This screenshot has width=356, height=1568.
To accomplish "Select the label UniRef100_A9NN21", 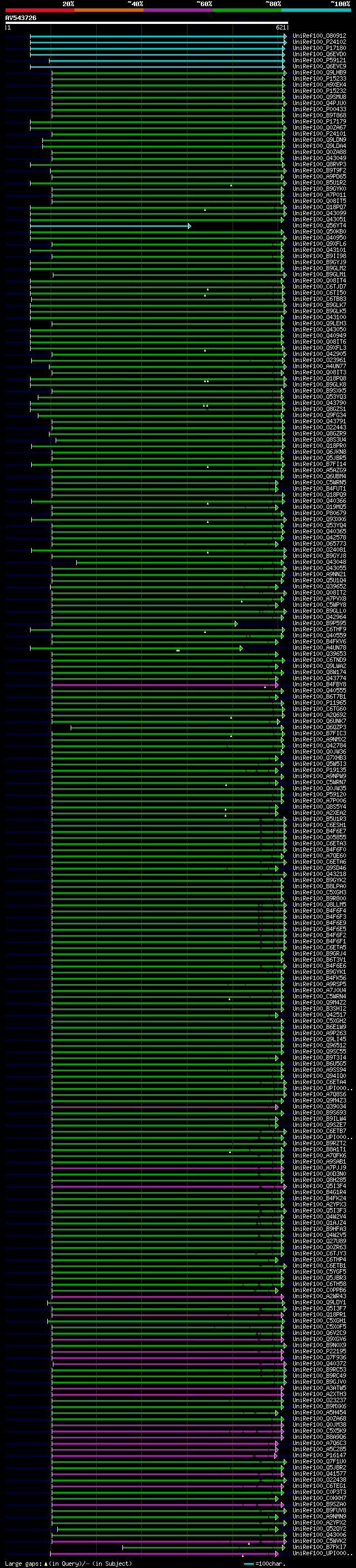I will tap(319, 575).
